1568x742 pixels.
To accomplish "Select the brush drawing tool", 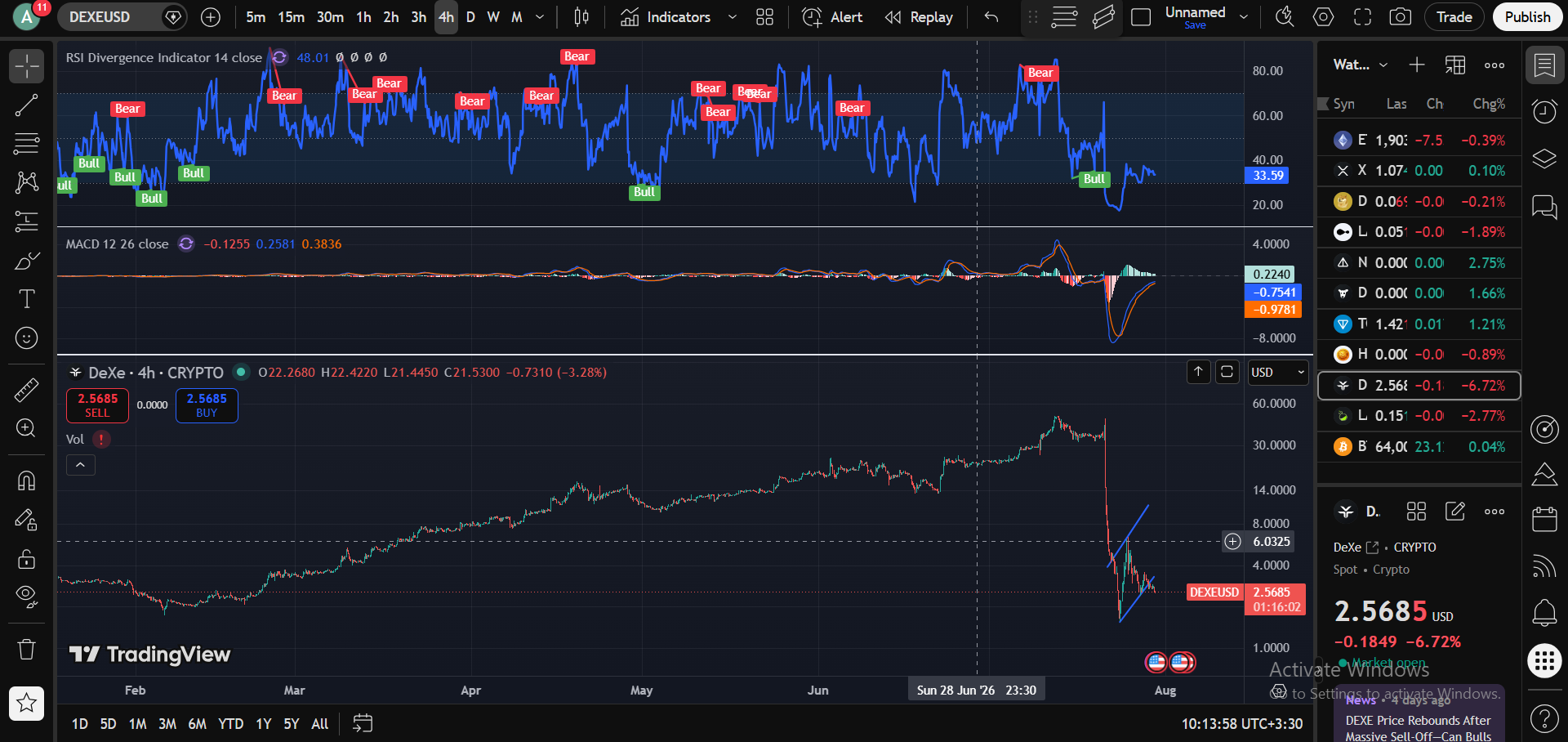I will (26, 261).
